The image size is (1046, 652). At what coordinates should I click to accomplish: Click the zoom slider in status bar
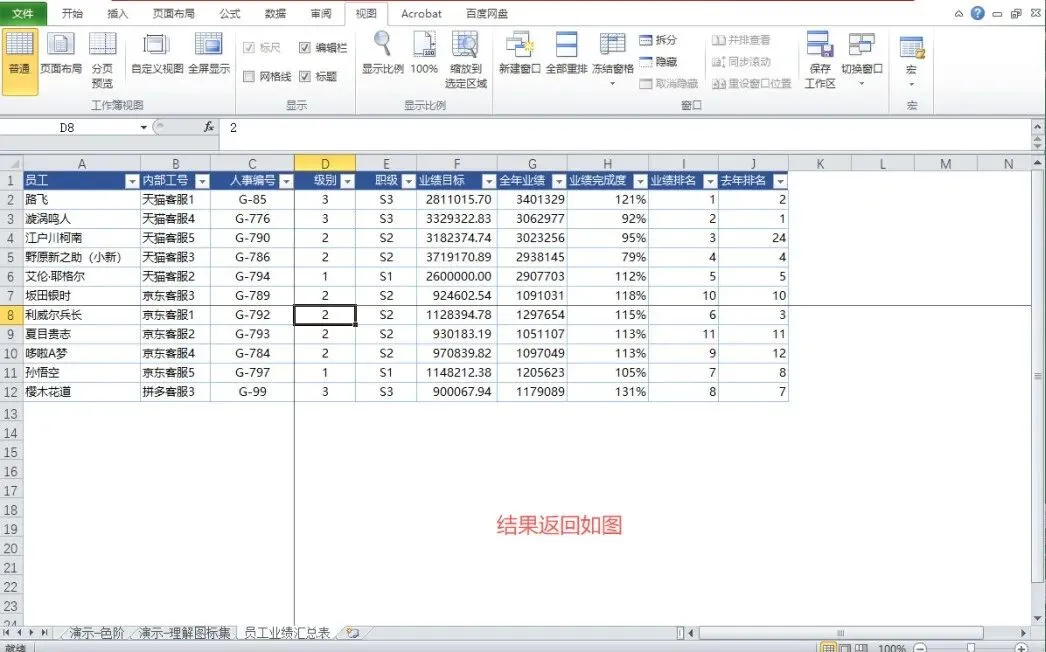[971, 648]
